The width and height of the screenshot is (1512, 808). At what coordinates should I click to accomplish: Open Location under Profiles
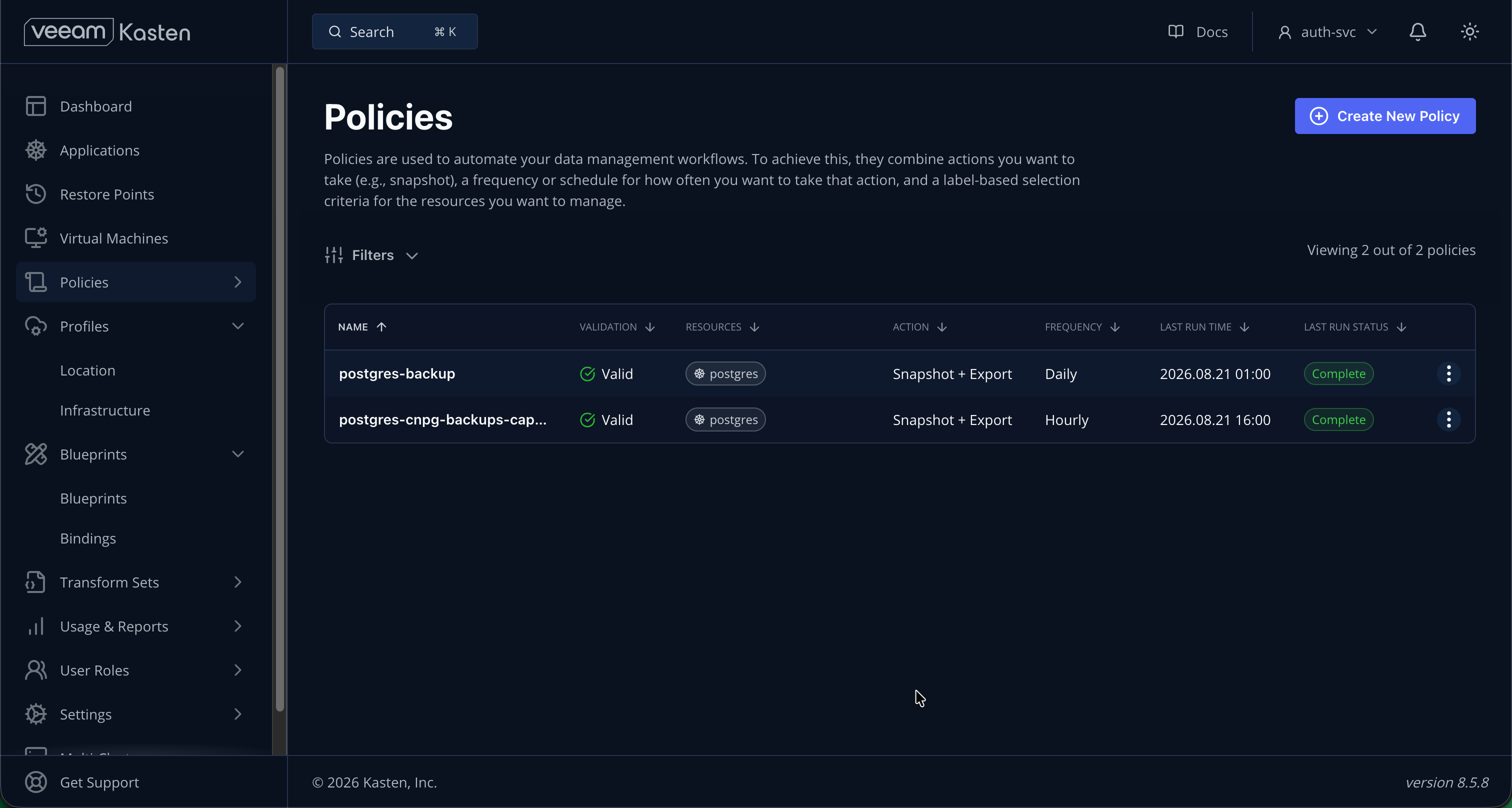click(x=87, y=370)
